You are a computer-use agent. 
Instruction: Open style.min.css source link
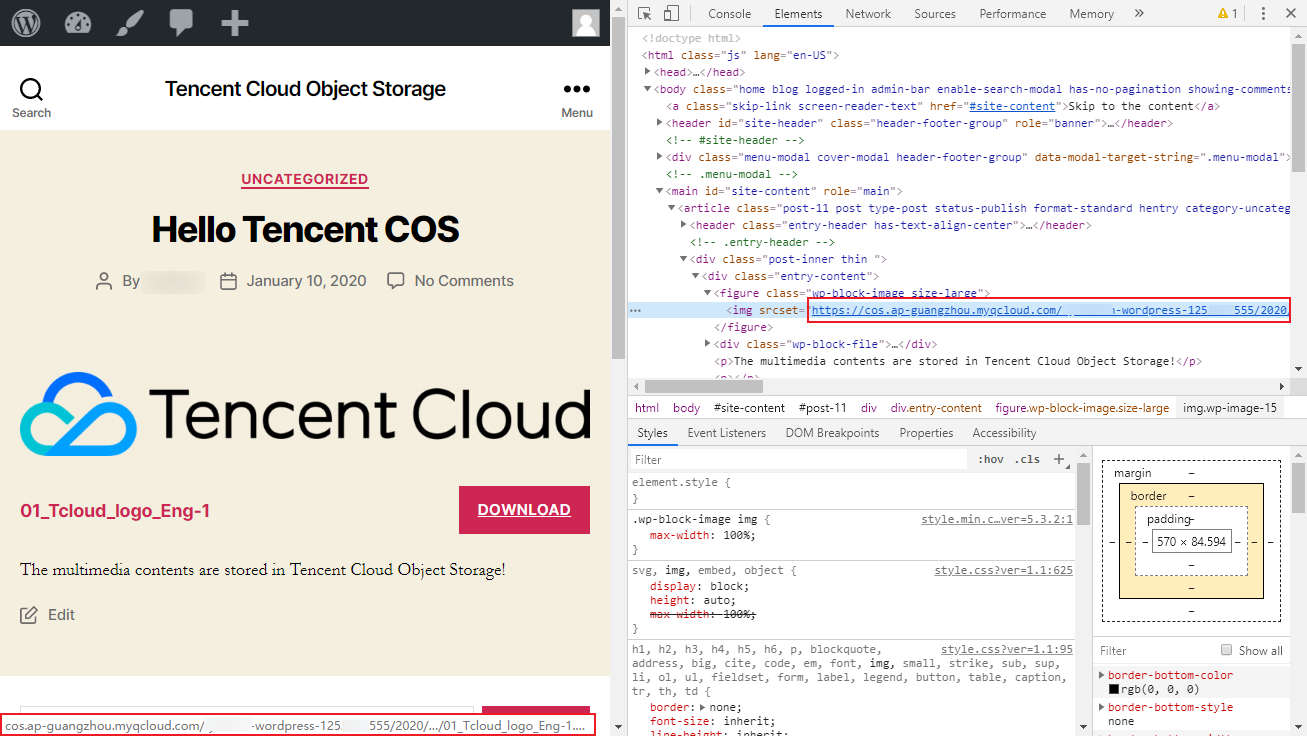click(997, 519)
